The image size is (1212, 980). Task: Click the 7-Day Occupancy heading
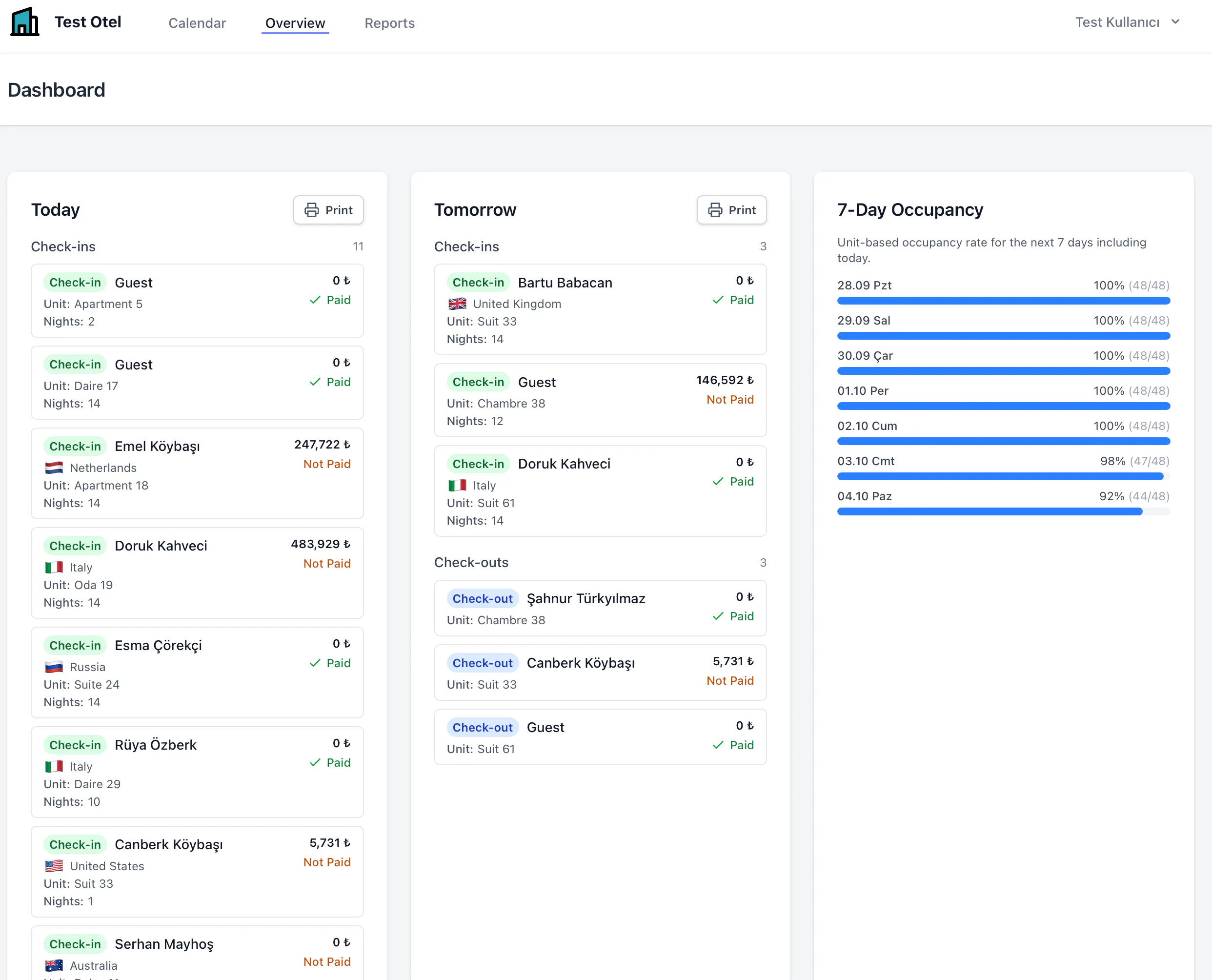tap(910, 210)
